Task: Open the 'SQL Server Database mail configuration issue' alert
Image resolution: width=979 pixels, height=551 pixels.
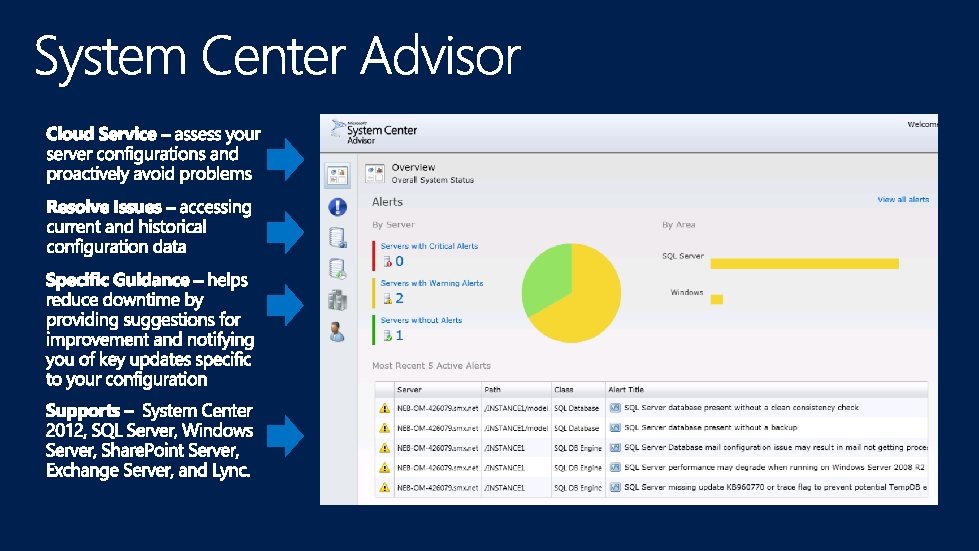Action: point(775,447)
